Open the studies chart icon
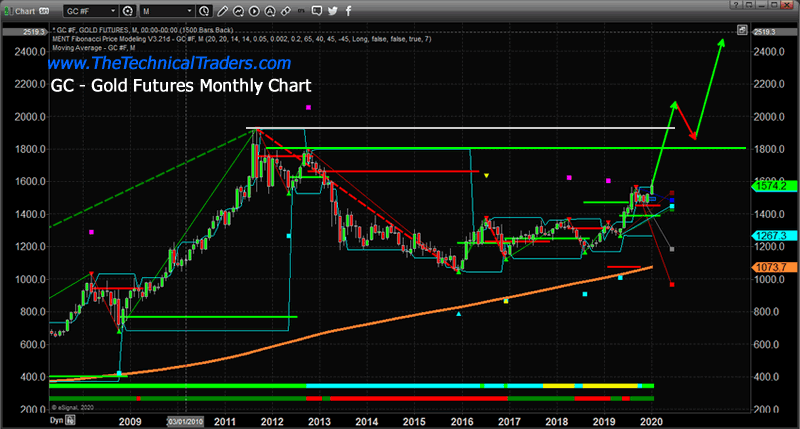This screenshot has height=429, width=800. pyautogui.click(x=239, y=11)
